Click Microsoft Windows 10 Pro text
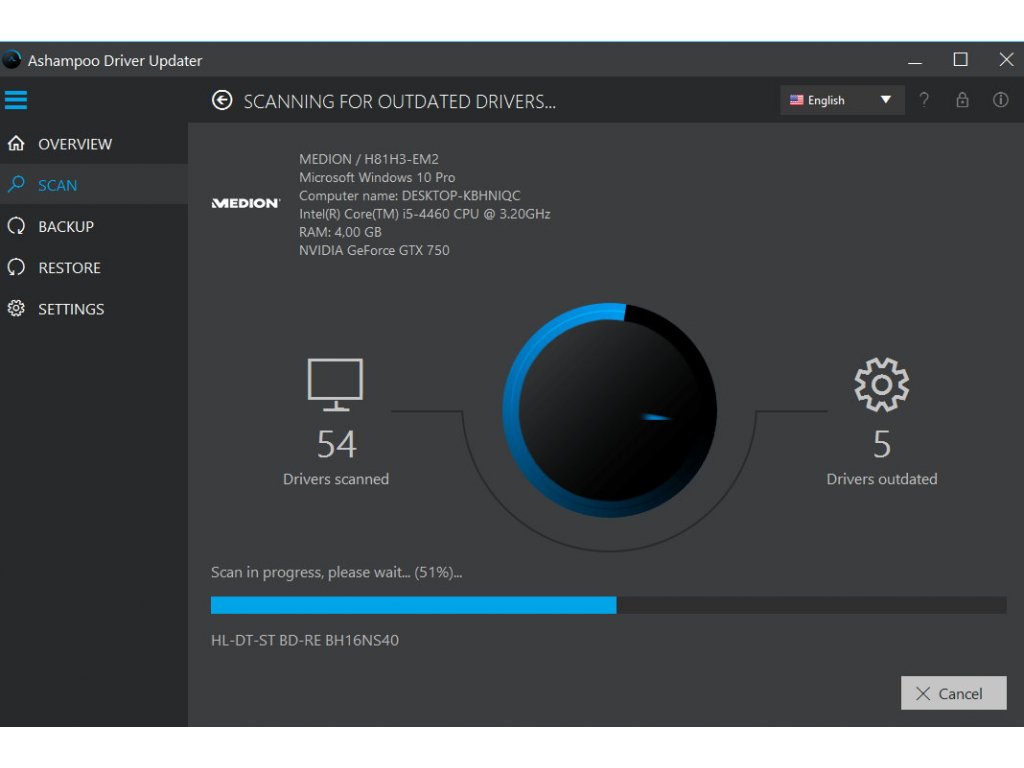The width and height of the screenshot is (1024, 768). [377, 177]
